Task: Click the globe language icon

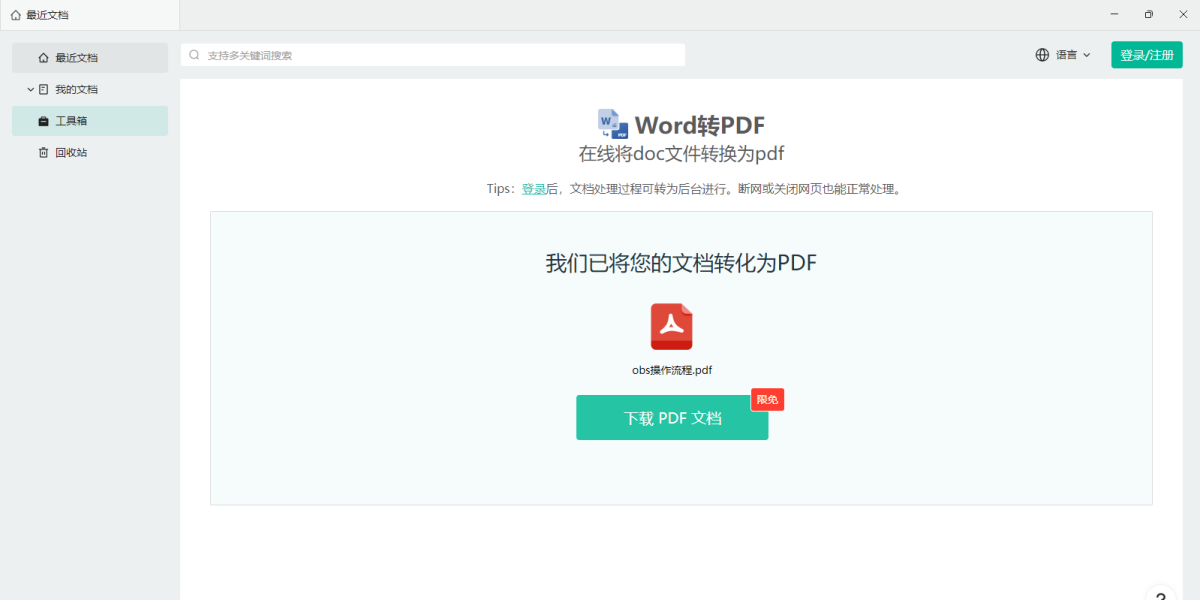Action: [1043, 55]
